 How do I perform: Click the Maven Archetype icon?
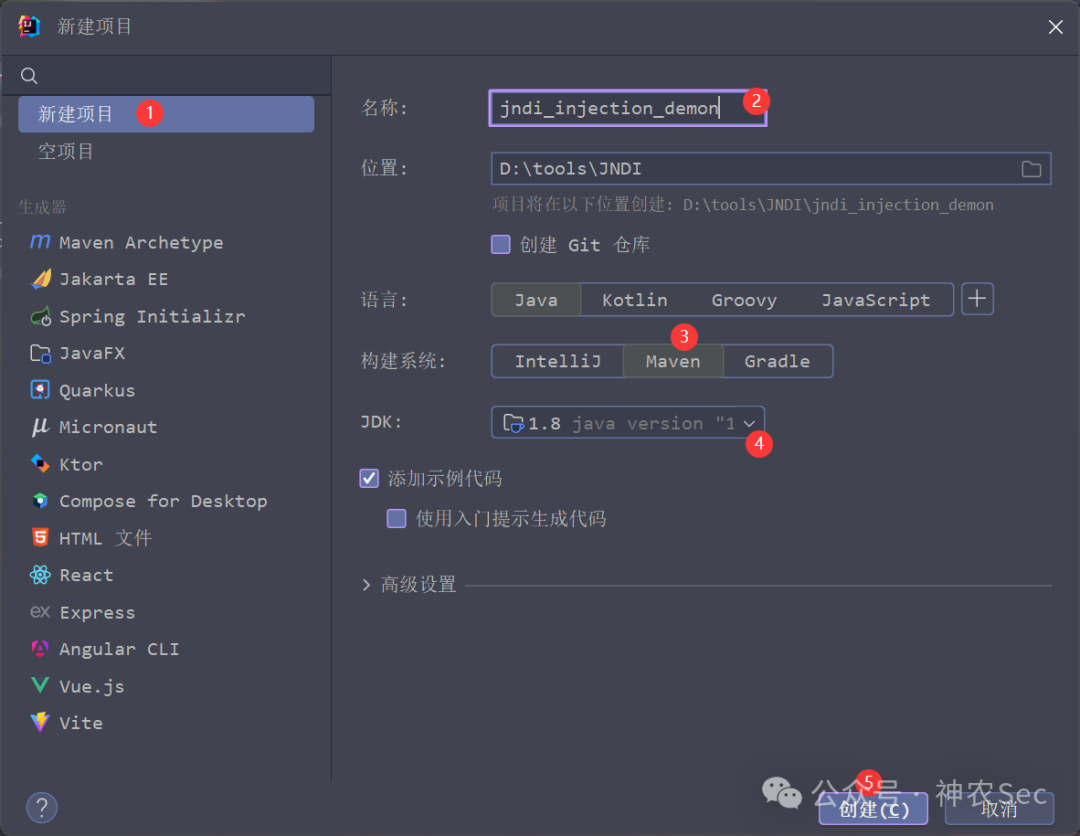(x=40, y=242)
